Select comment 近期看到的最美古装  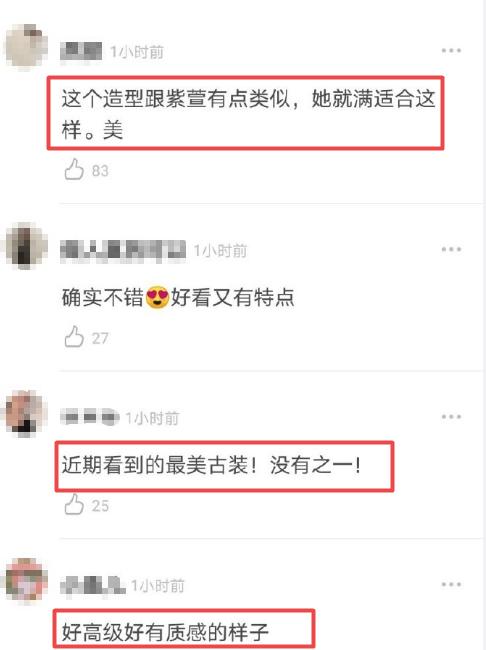click(211, 465)
